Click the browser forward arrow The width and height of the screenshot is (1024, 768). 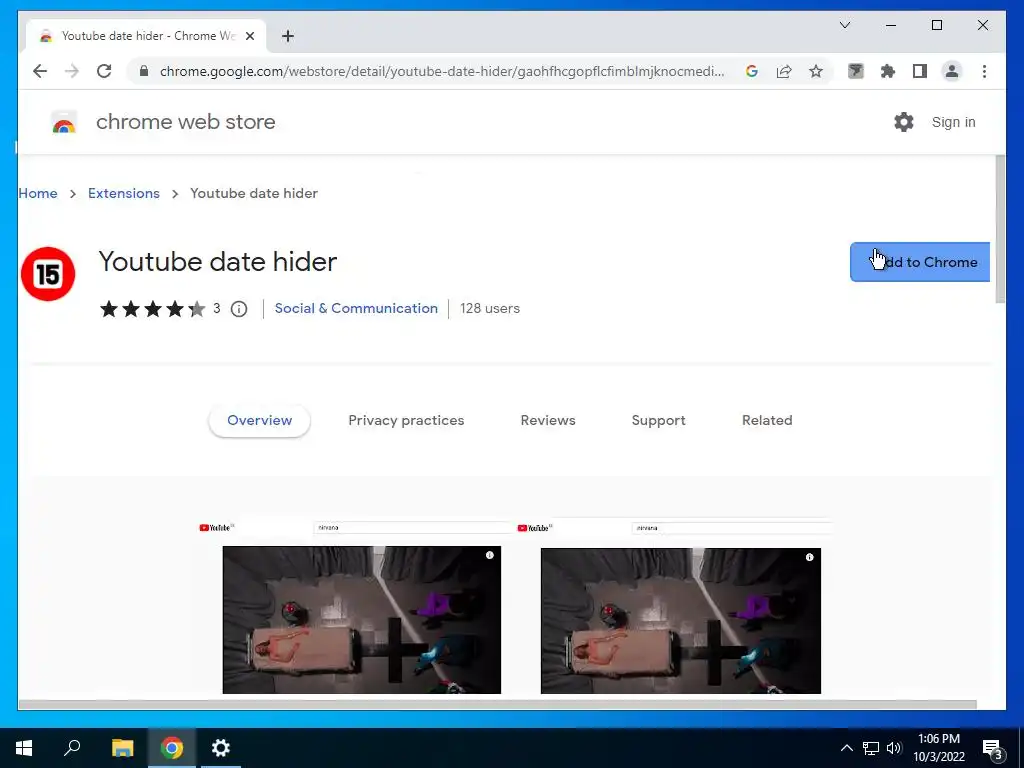[x=72, y=71]
